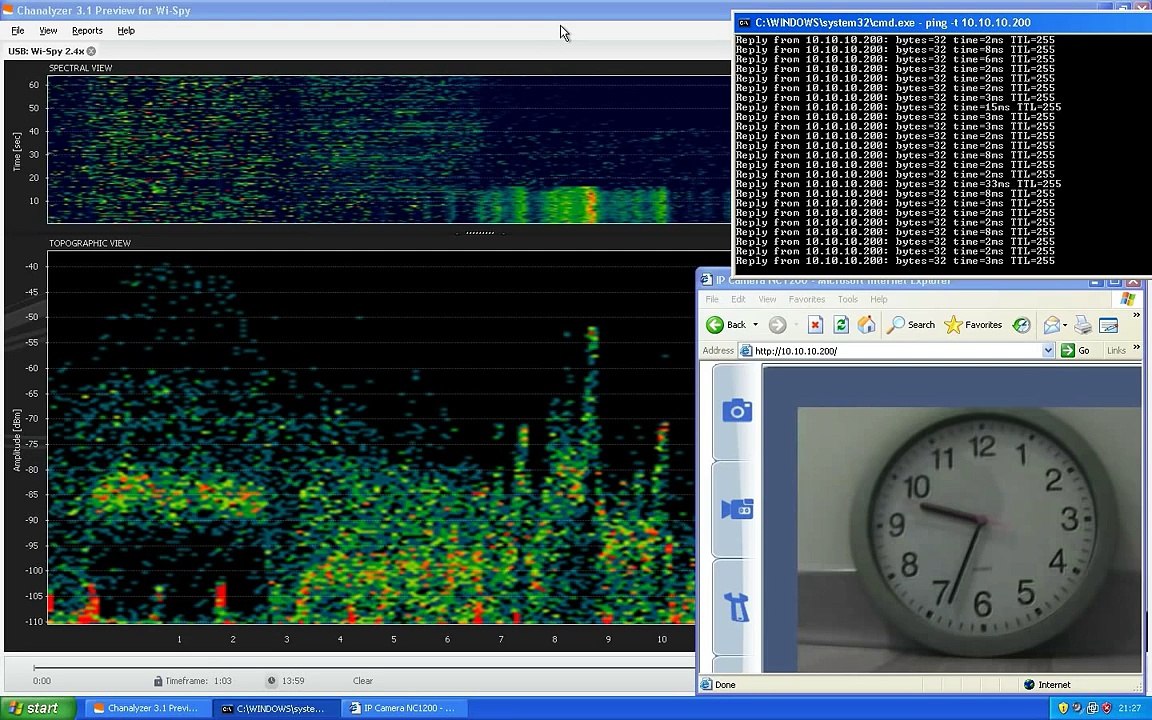Click the timeline slider at the bottom

pos(364,668)
